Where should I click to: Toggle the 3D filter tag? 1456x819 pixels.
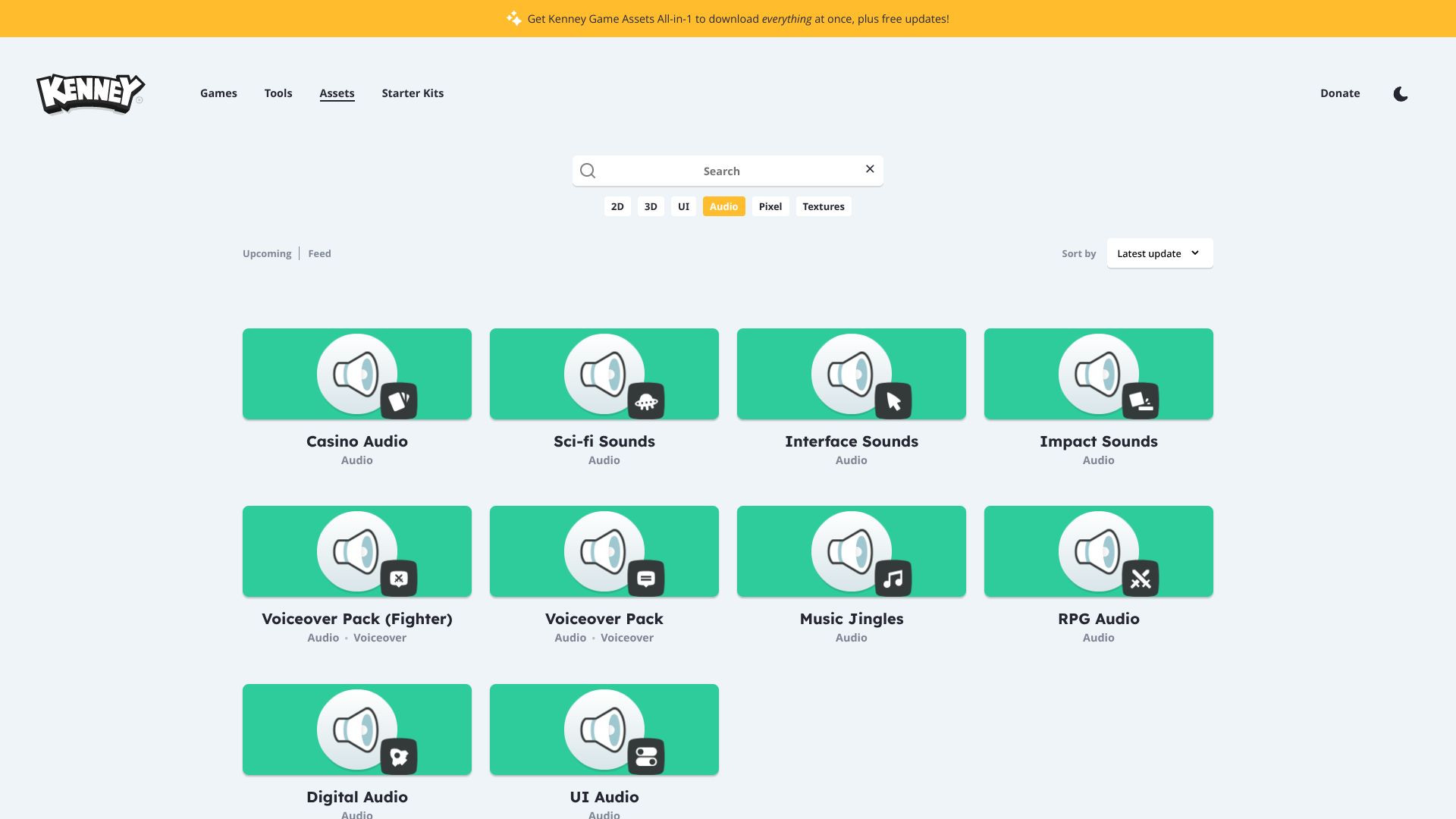[x=651, y=206]
